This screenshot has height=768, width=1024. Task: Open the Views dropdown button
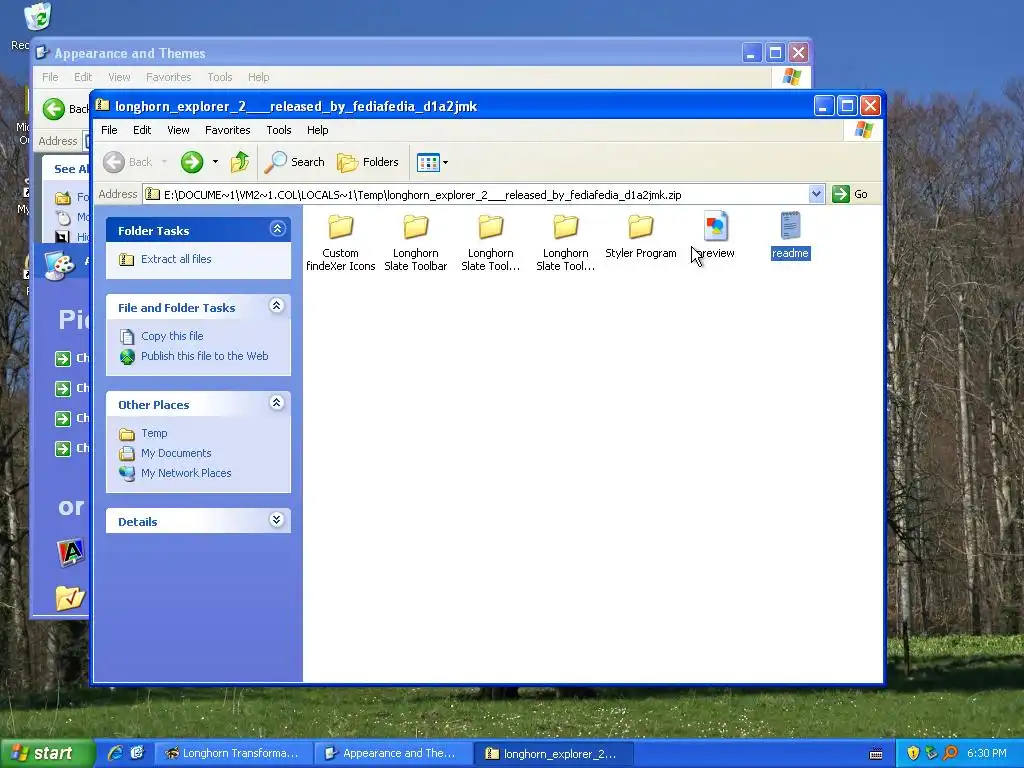coord(432,163)
